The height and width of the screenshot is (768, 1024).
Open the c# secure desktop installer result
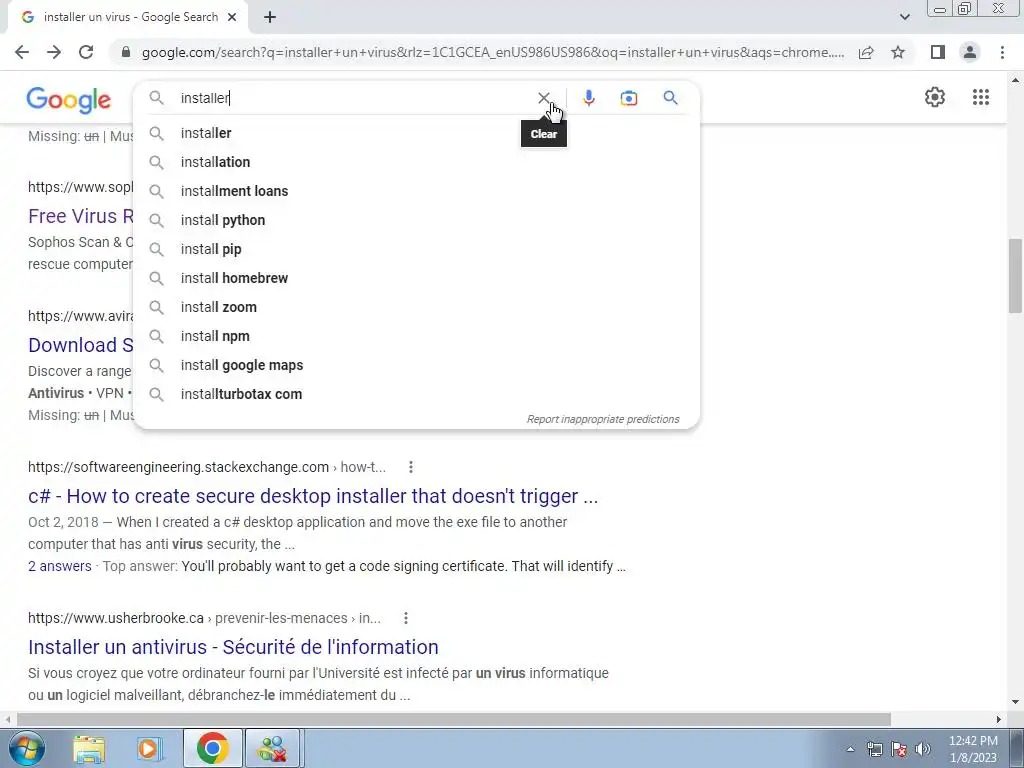pos(313,496)
